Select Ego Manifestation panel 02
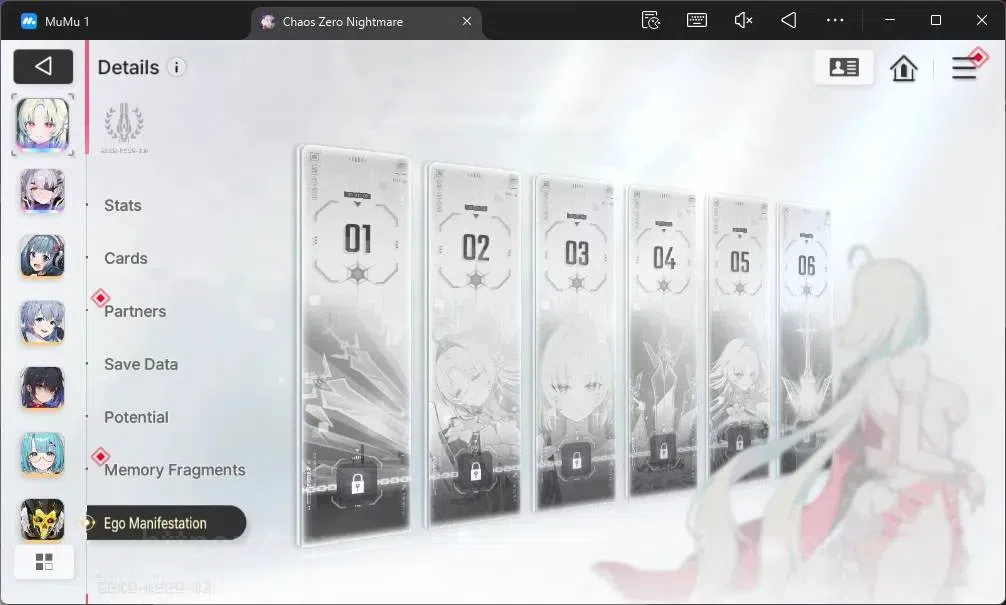Screen dimensions: 1006x605 click(x=474, y=344)
